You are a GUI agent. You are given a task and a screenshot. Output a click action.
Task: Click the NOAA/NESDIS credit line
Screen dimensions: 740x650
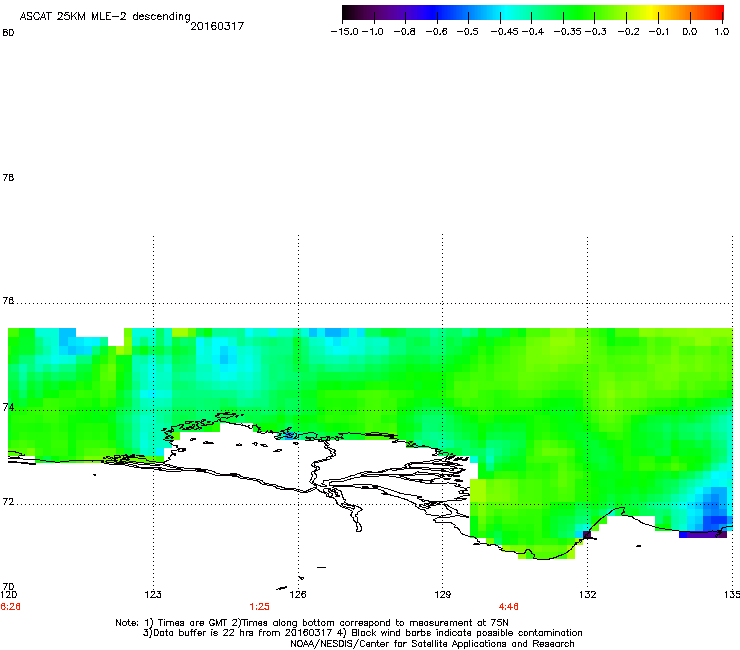click(x=432, y=644)
